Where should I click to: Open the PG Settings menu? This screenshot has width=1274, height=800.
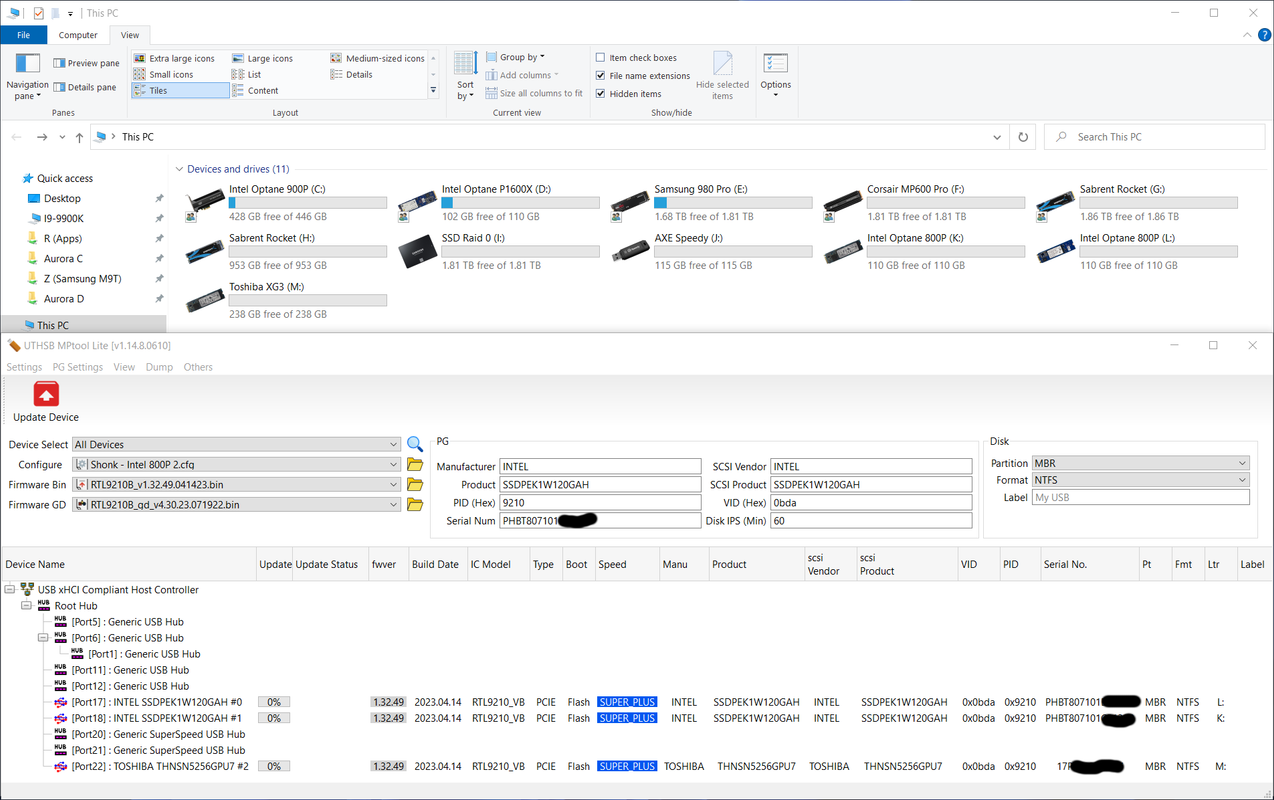(x=78, y=367)
